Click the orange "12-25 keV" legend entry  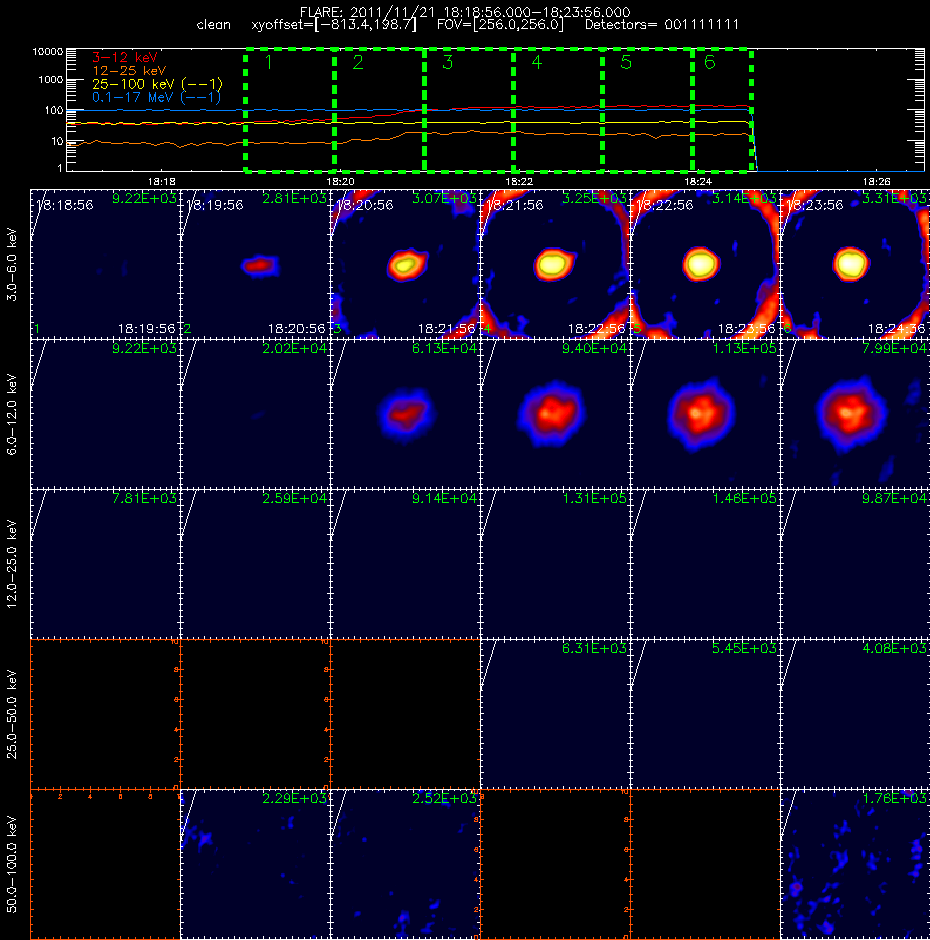129,71
